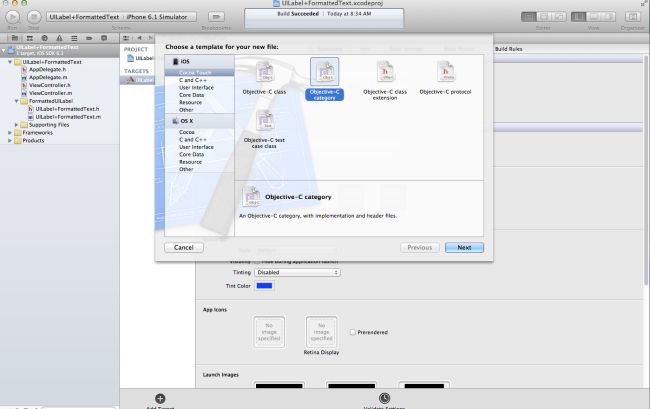Viewport: 650px width, 409px height.
Task: Select the Standard editor button
Action: click(529, 17)
